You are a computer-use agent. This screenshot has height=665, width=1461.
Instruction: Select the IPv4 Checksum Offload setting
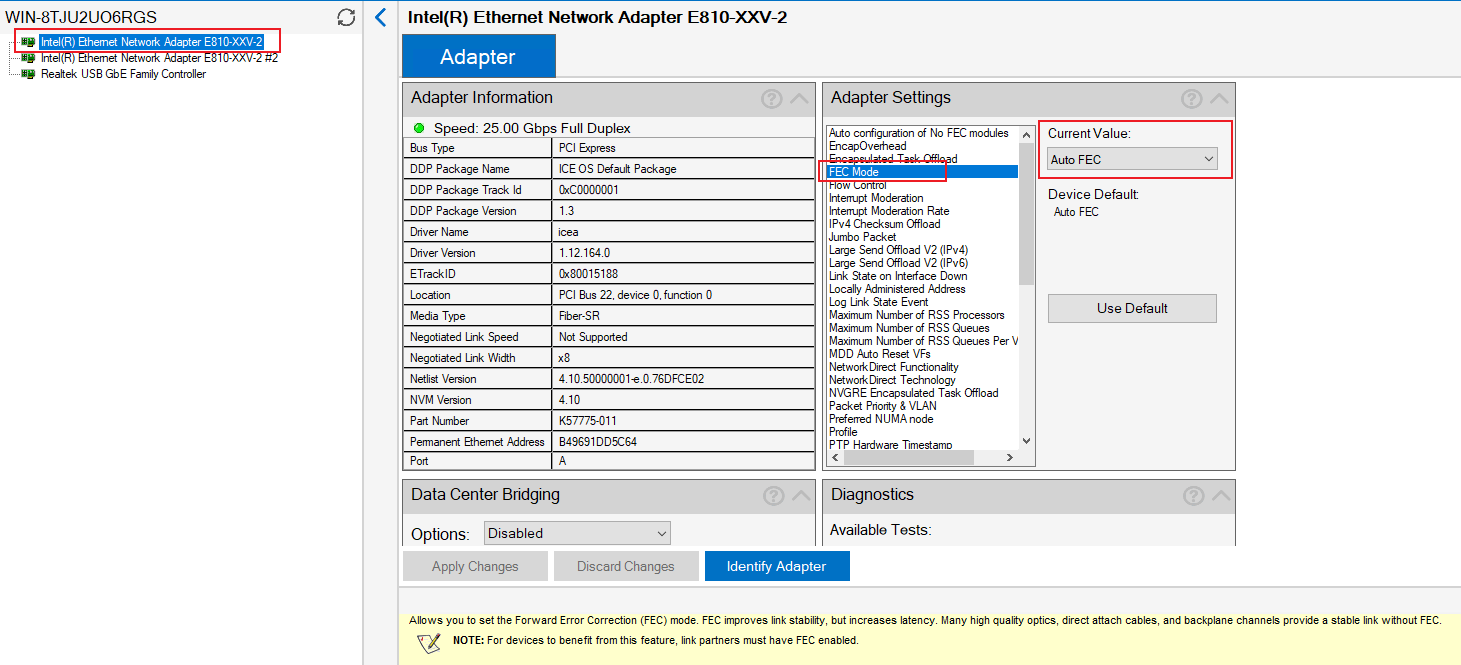(885, 224)
